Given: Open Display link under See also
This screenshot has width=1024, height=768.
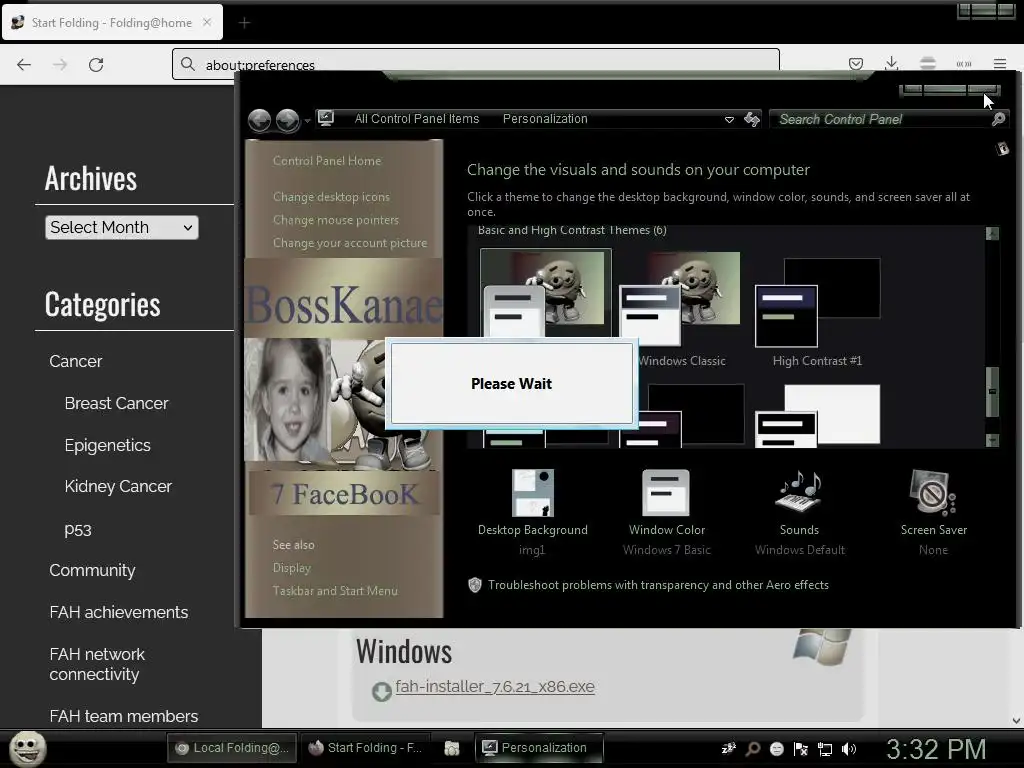Looking at the screenshot, I should click(291, 568).
